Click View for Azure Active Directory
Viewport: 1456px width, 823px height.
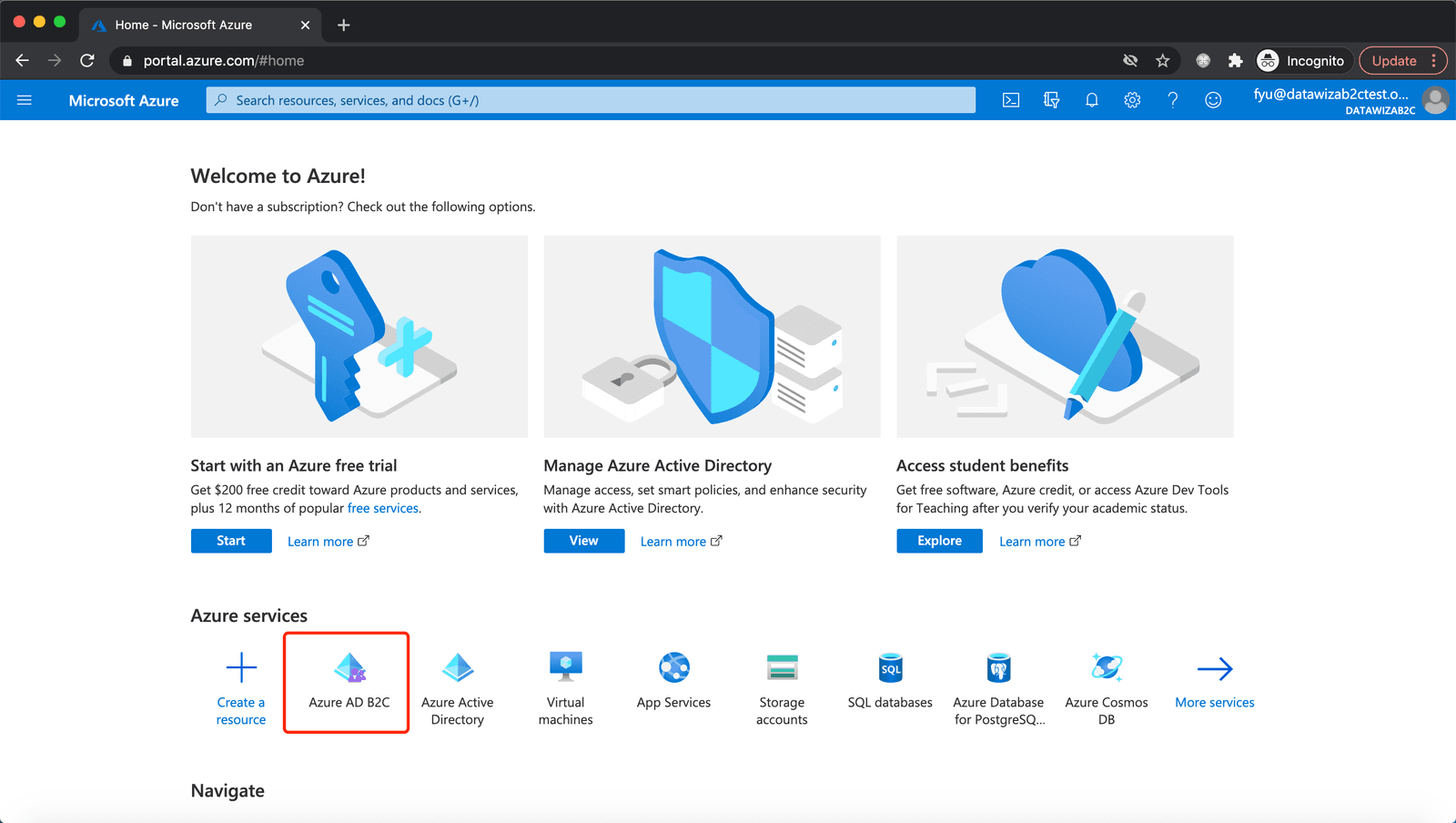[x=584, y=541]
